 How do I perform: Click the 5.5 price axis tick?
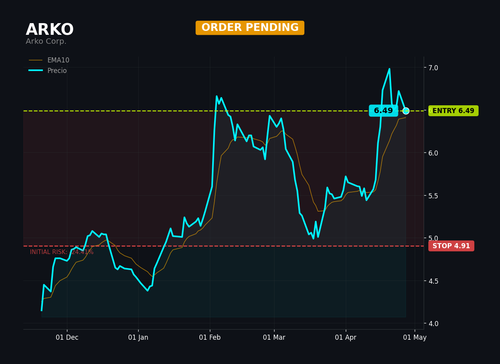(x=433, y=196)
